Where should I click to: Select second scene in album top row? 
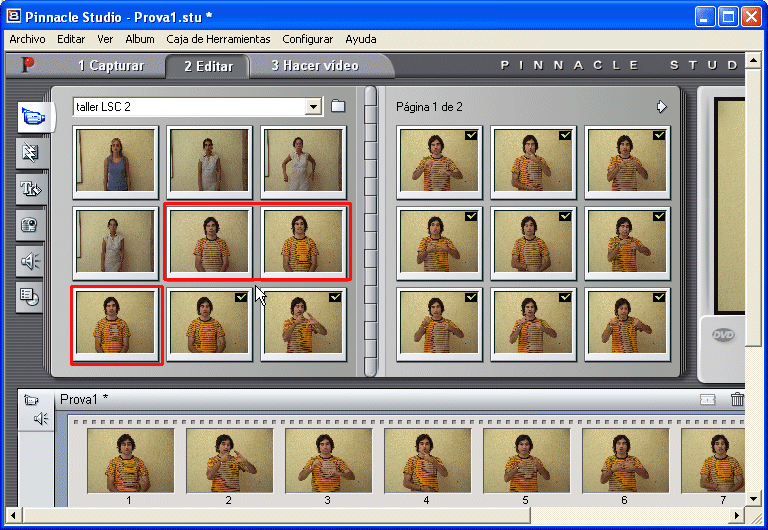click(209, 162)
